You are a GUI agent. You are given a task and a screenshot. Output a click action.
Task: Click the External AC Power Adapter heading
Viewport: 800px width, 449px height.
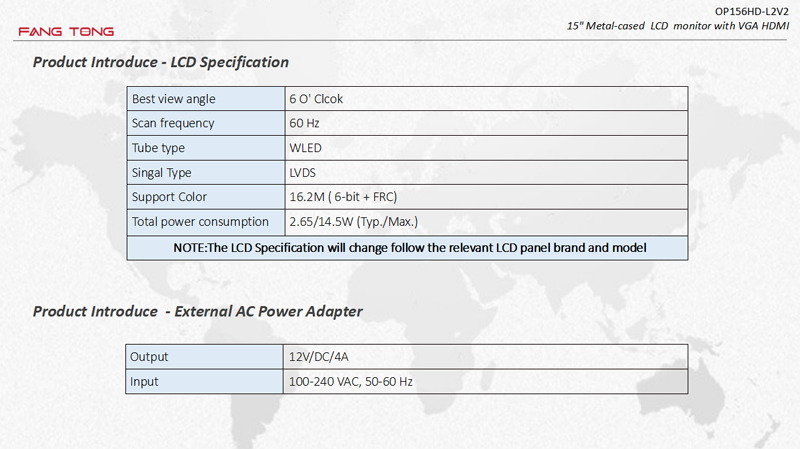197,311
